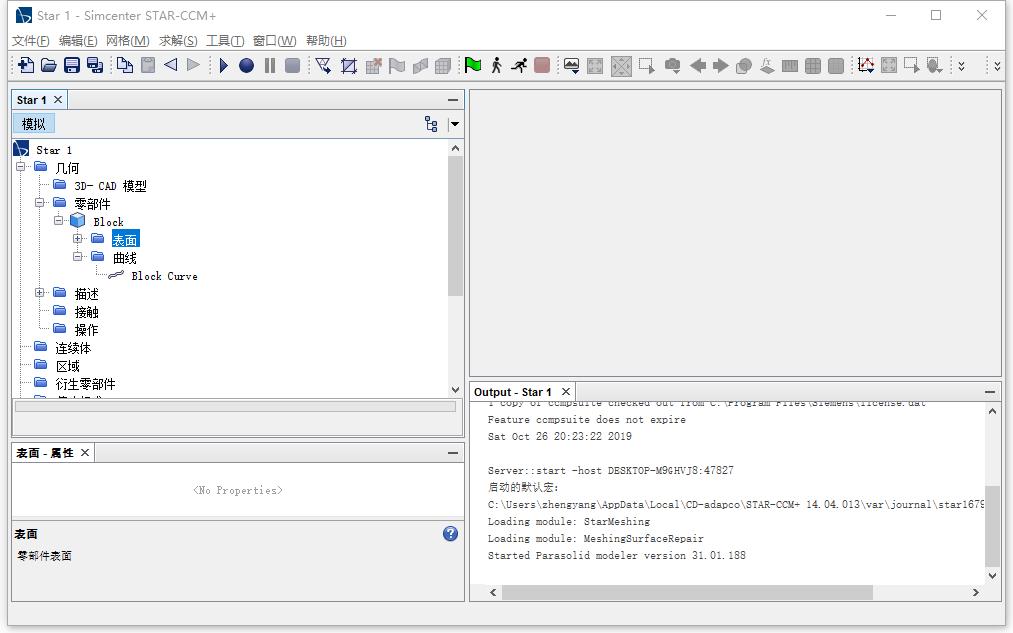Close the Star 1 tab
Image resolution: width=1013 pixels, height=633 pixels.
click(58, 99)
